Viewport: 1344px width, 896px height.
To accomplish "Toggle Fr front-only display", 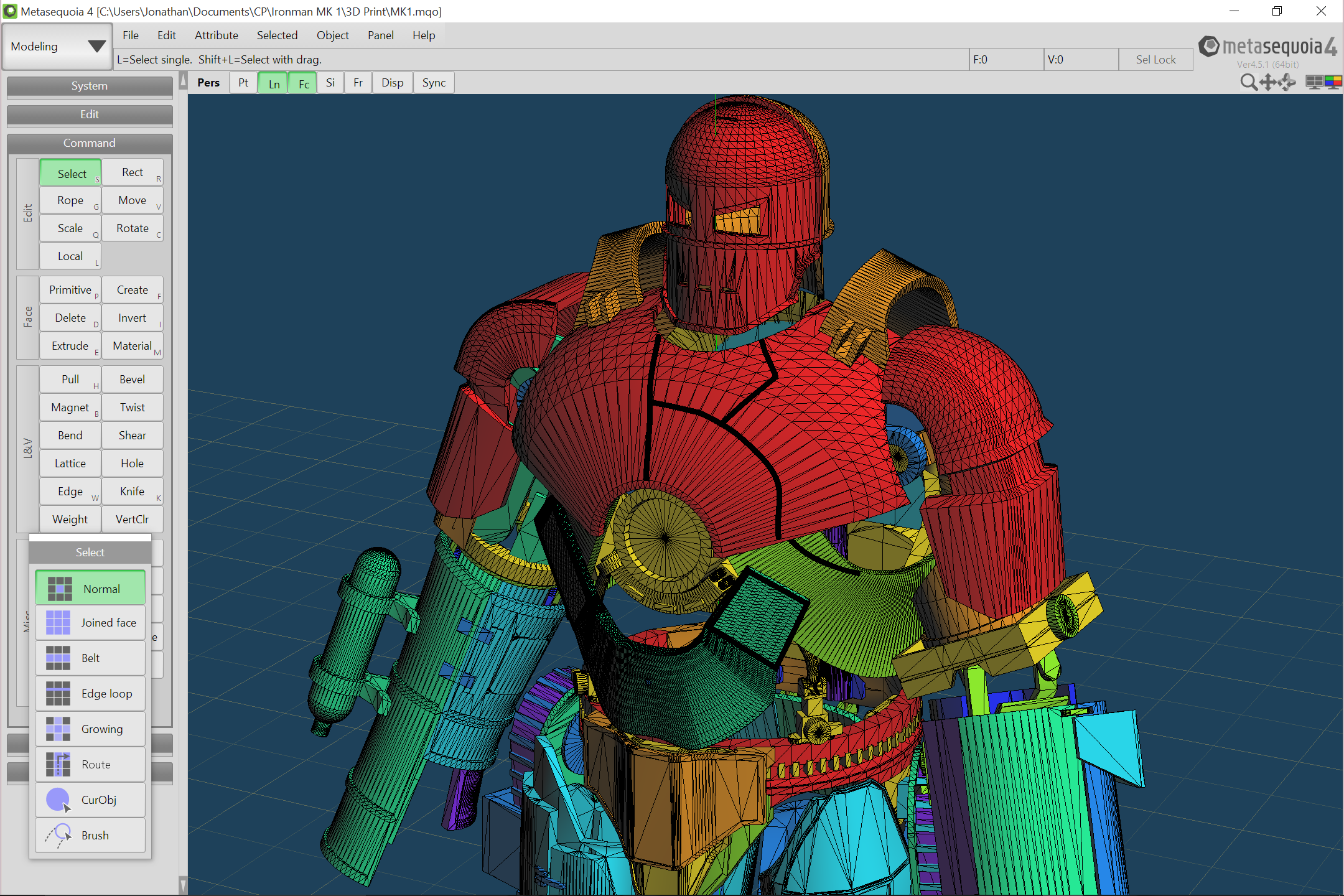I will [x=358, y=83].
